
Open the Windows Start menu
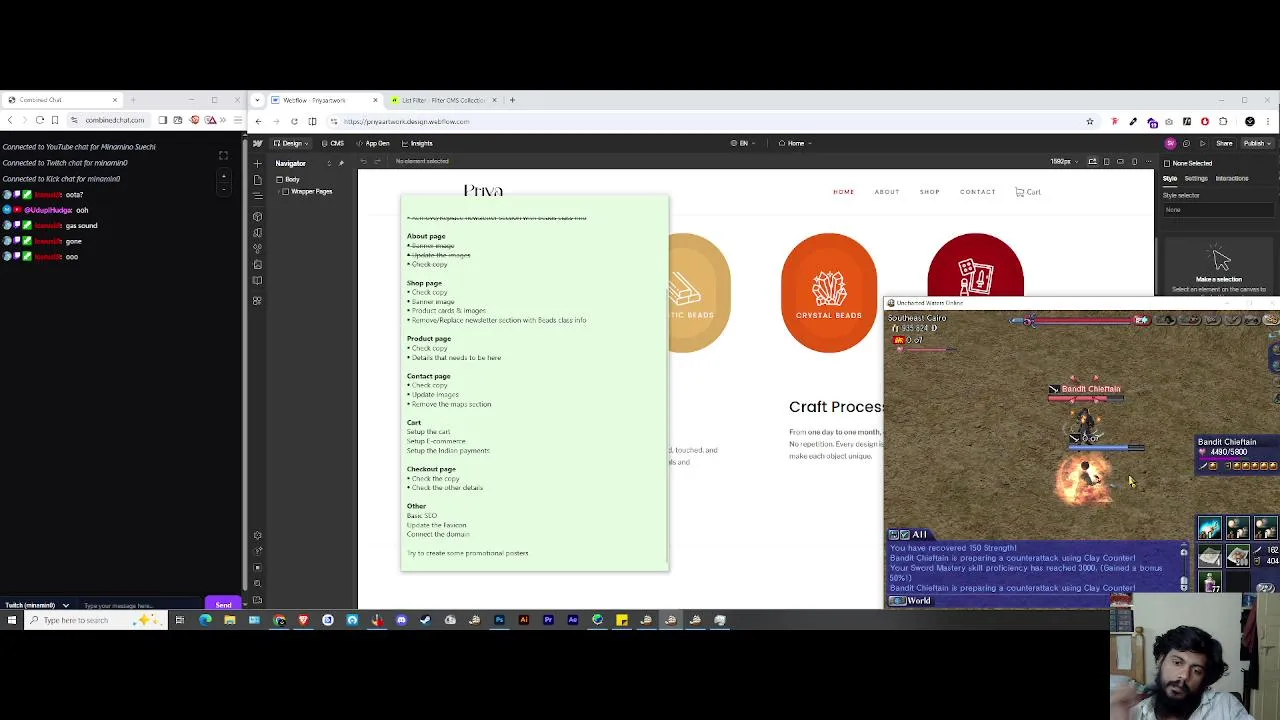(x=12, y=620)
